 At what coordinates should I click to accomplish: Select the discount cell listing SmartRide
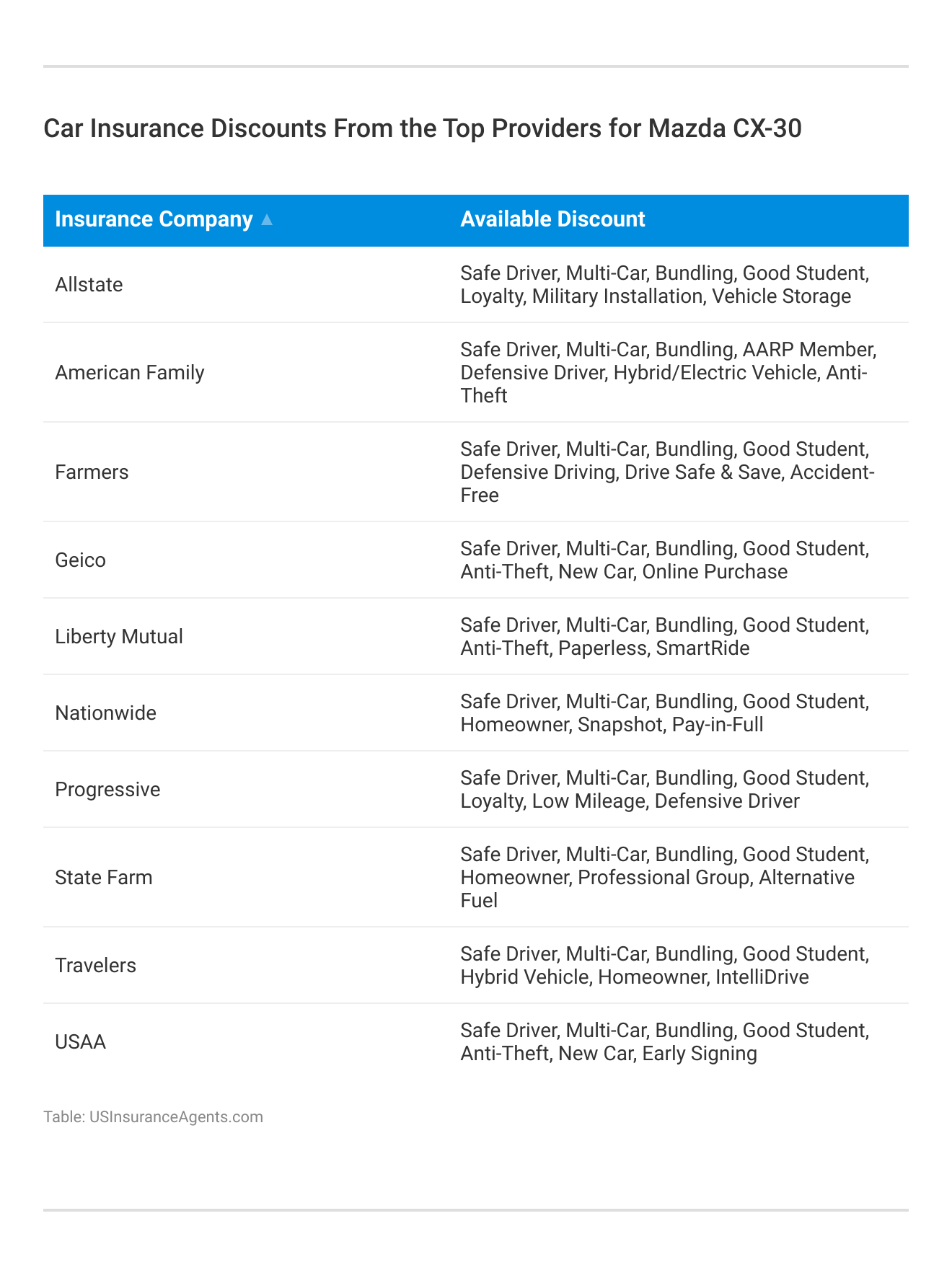664,637
